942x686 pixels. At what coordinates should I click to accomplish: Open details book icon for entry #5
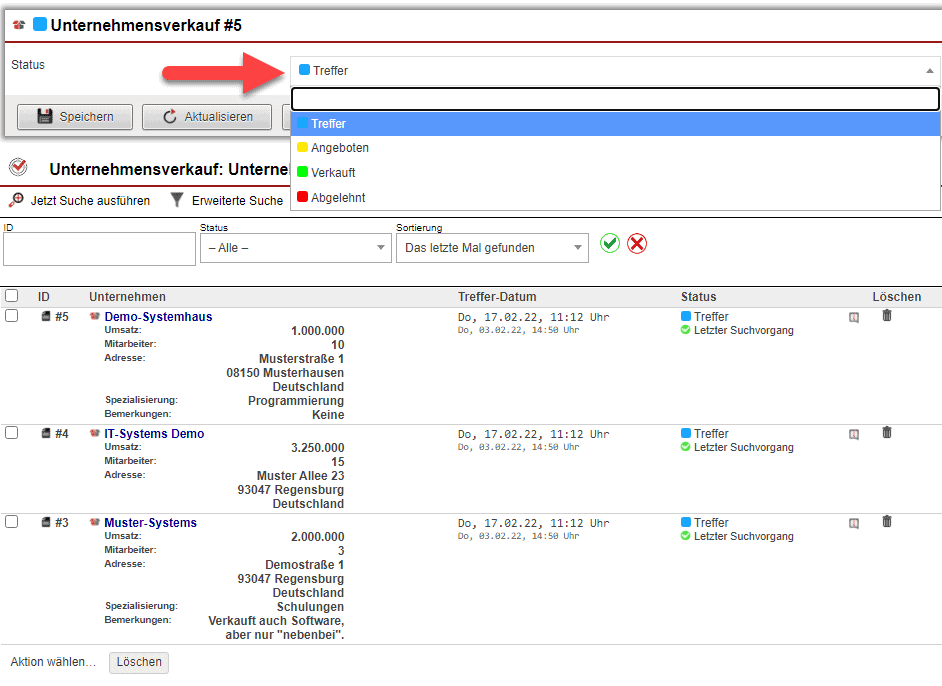click(x=853, y=319)
